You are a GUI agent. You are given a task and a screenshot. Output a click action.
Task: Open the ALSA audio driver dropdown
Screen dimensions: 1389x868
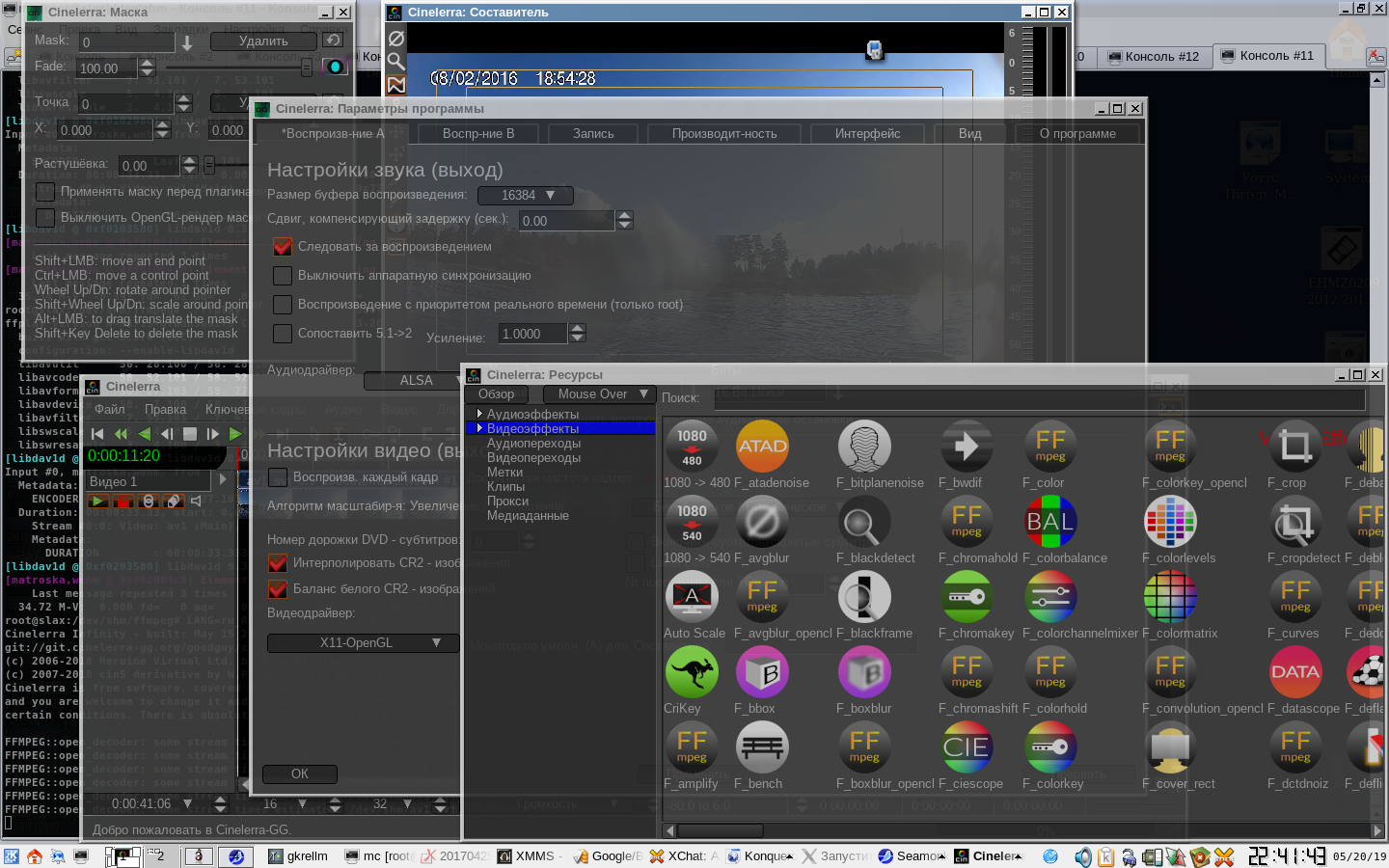413,381
